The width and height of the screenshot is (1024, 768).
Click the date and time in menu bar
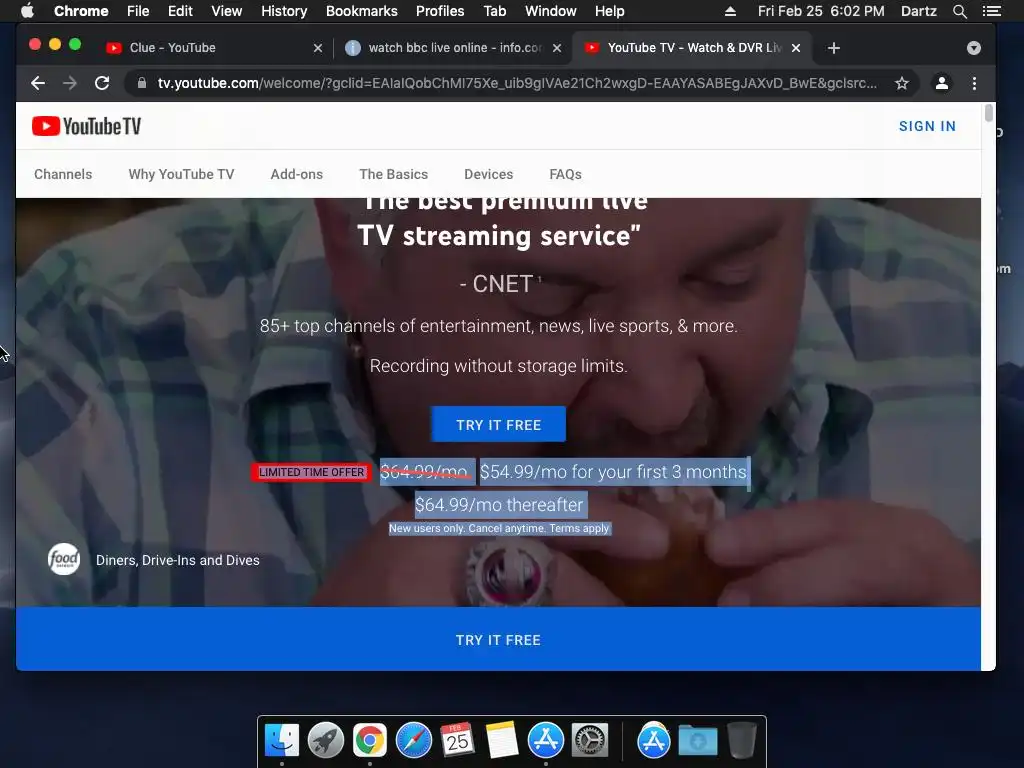point(821,11)
